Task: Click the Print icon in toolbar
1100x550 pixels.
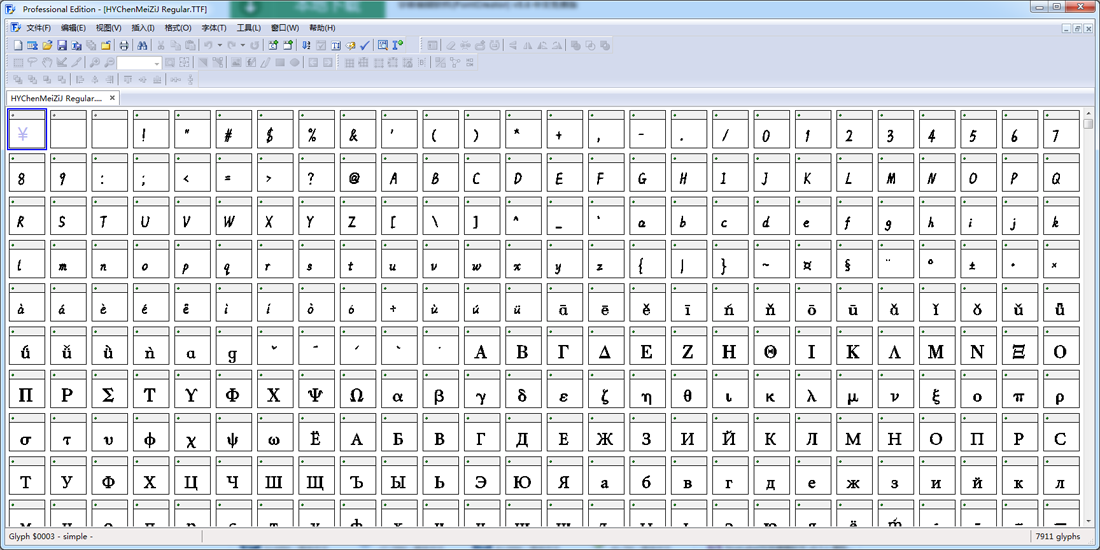Action: [124, 45]
